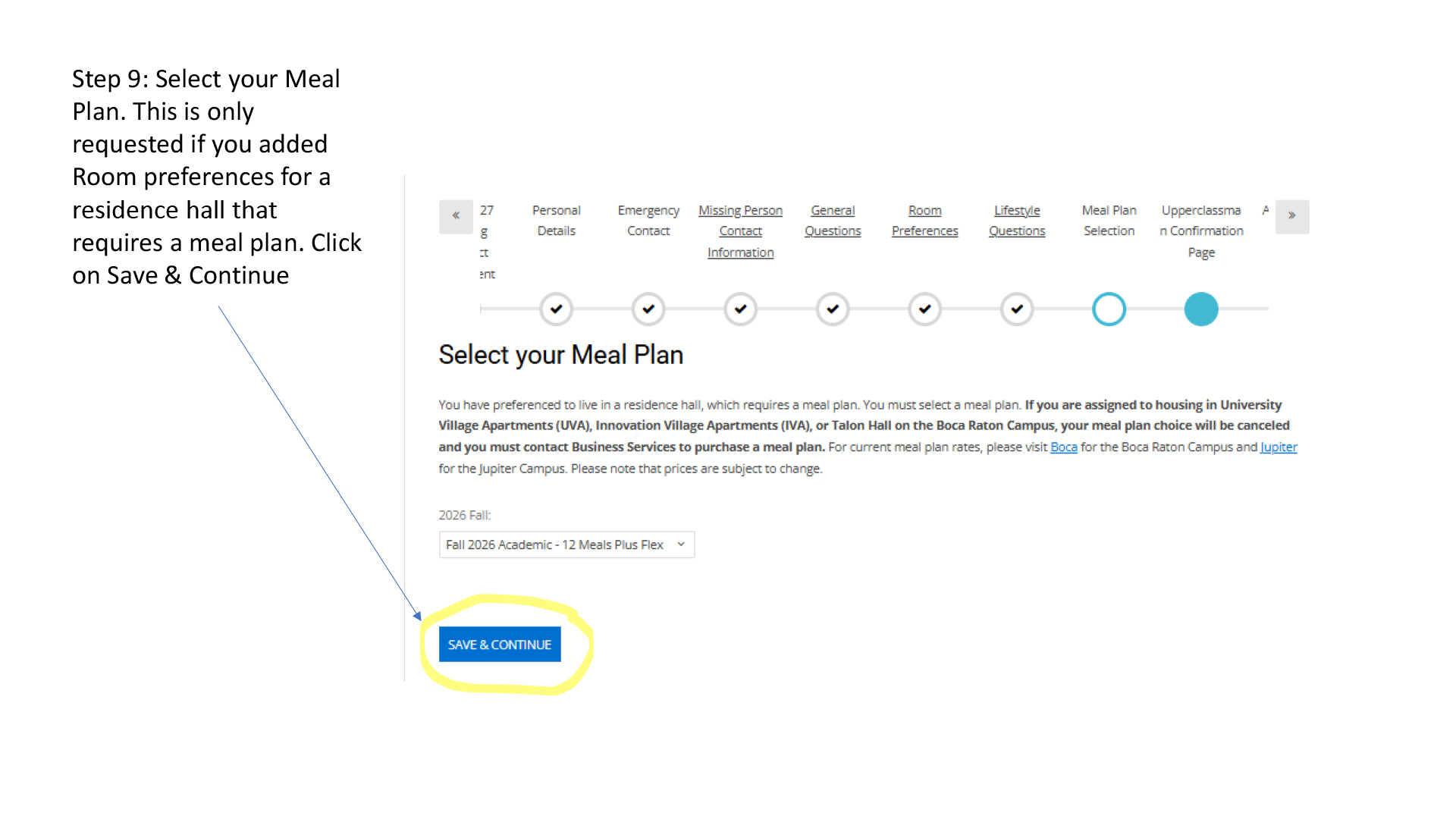The image size is (1456, 819).
Task: Open the Room Preferences step tab
Action: [x=924, y=221]
